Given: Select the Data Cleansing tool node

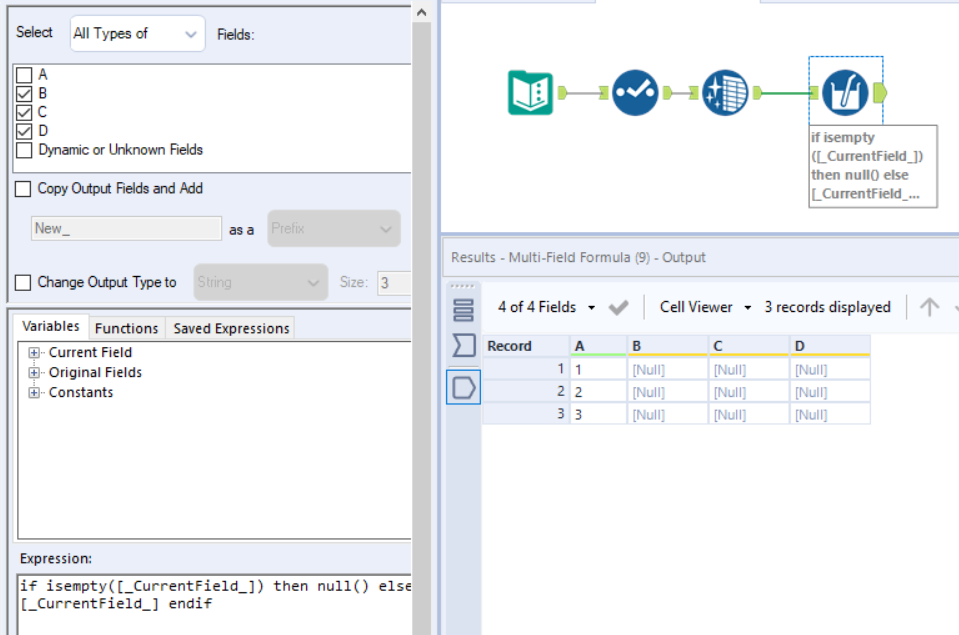Looking at the screenshot, I should pos(725,93).
